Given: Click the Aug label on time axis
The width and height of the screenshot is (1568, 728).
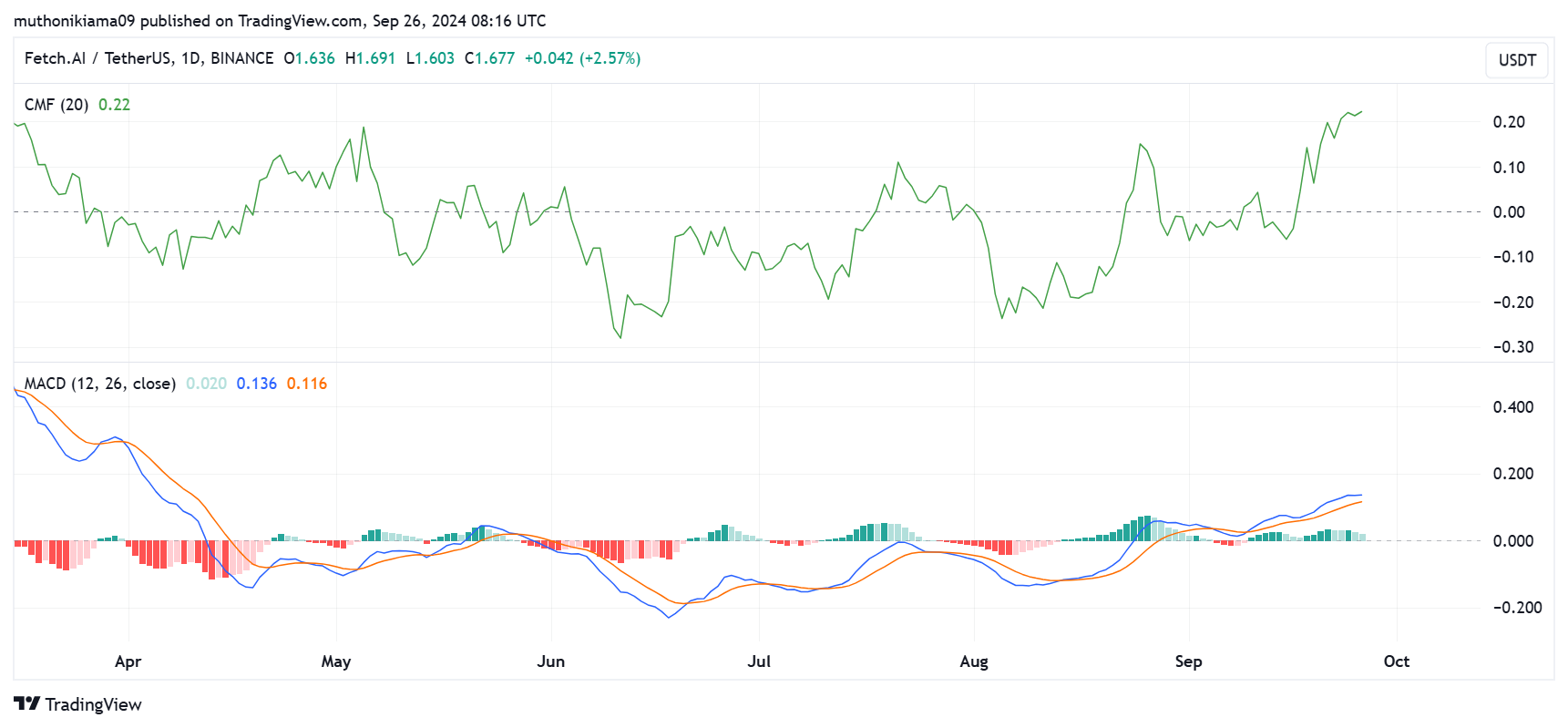Looking at the screenshot, I should [974, 661].
